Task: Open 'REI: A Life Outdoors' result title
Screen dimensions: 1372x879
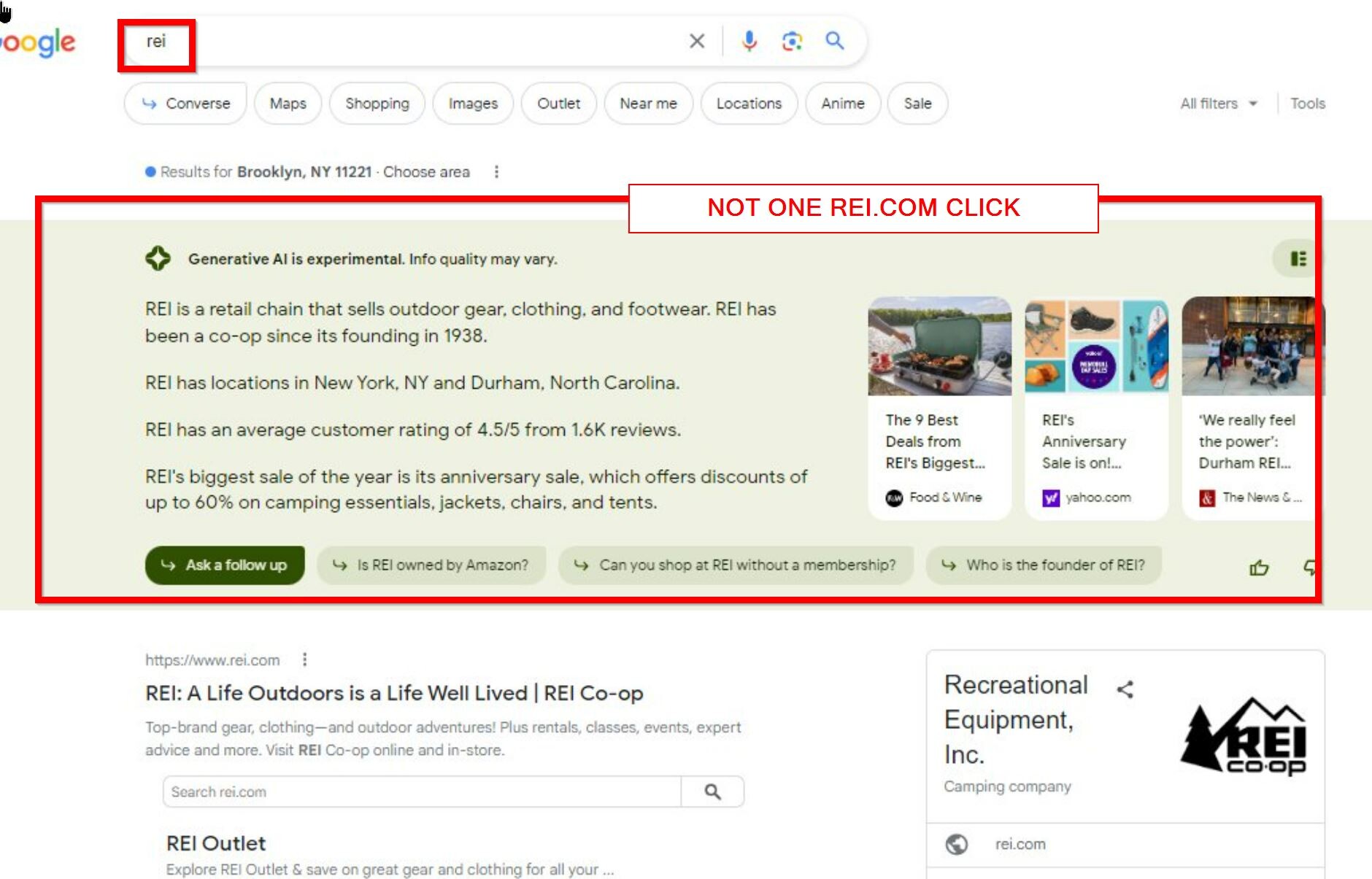Action: click(394, 693)
